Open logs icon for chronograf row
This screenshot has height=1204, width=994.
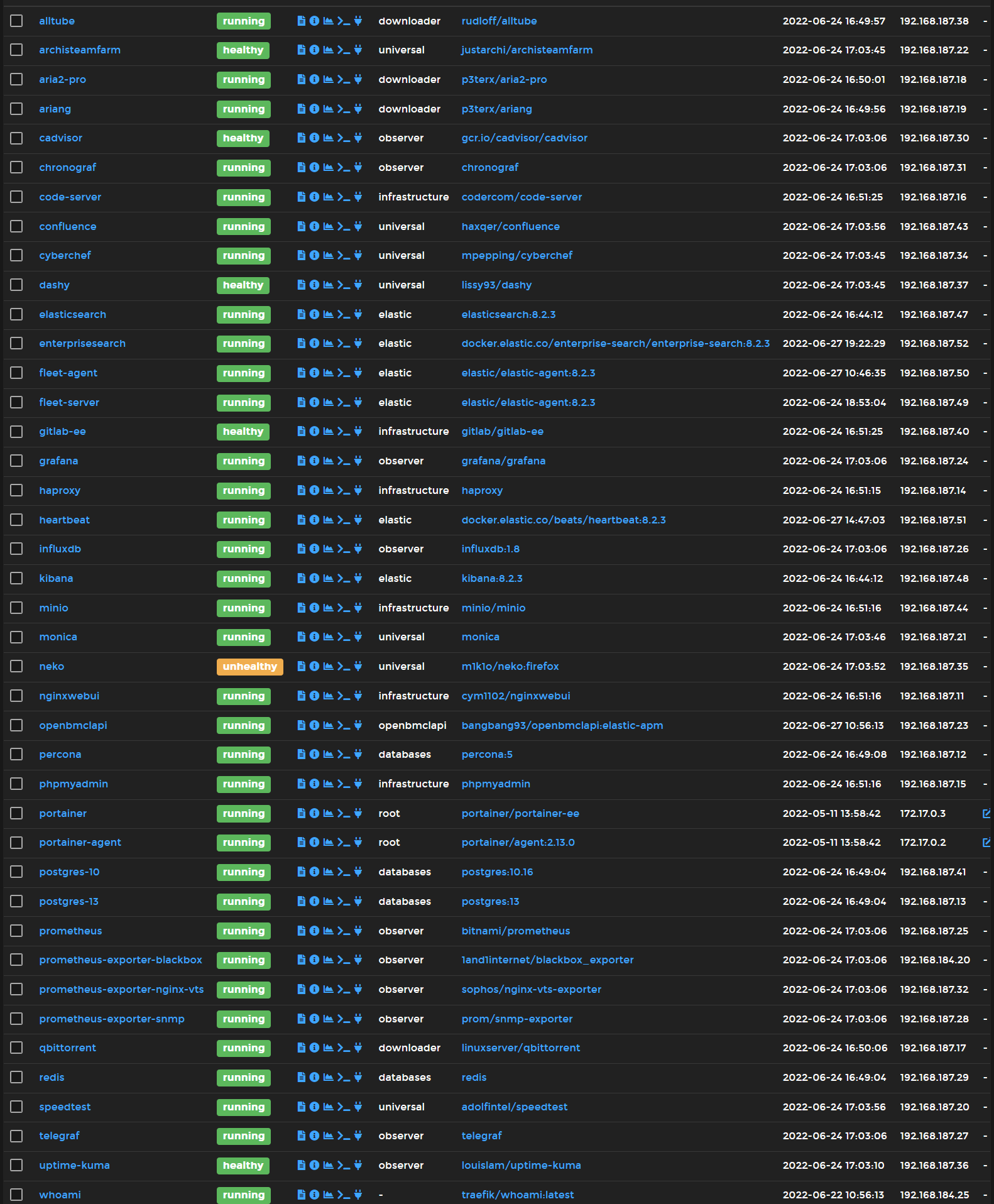tap(302, 167)
